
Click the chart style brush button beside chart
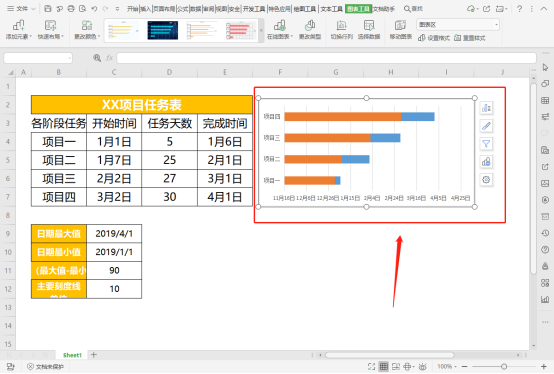(486, 126)
